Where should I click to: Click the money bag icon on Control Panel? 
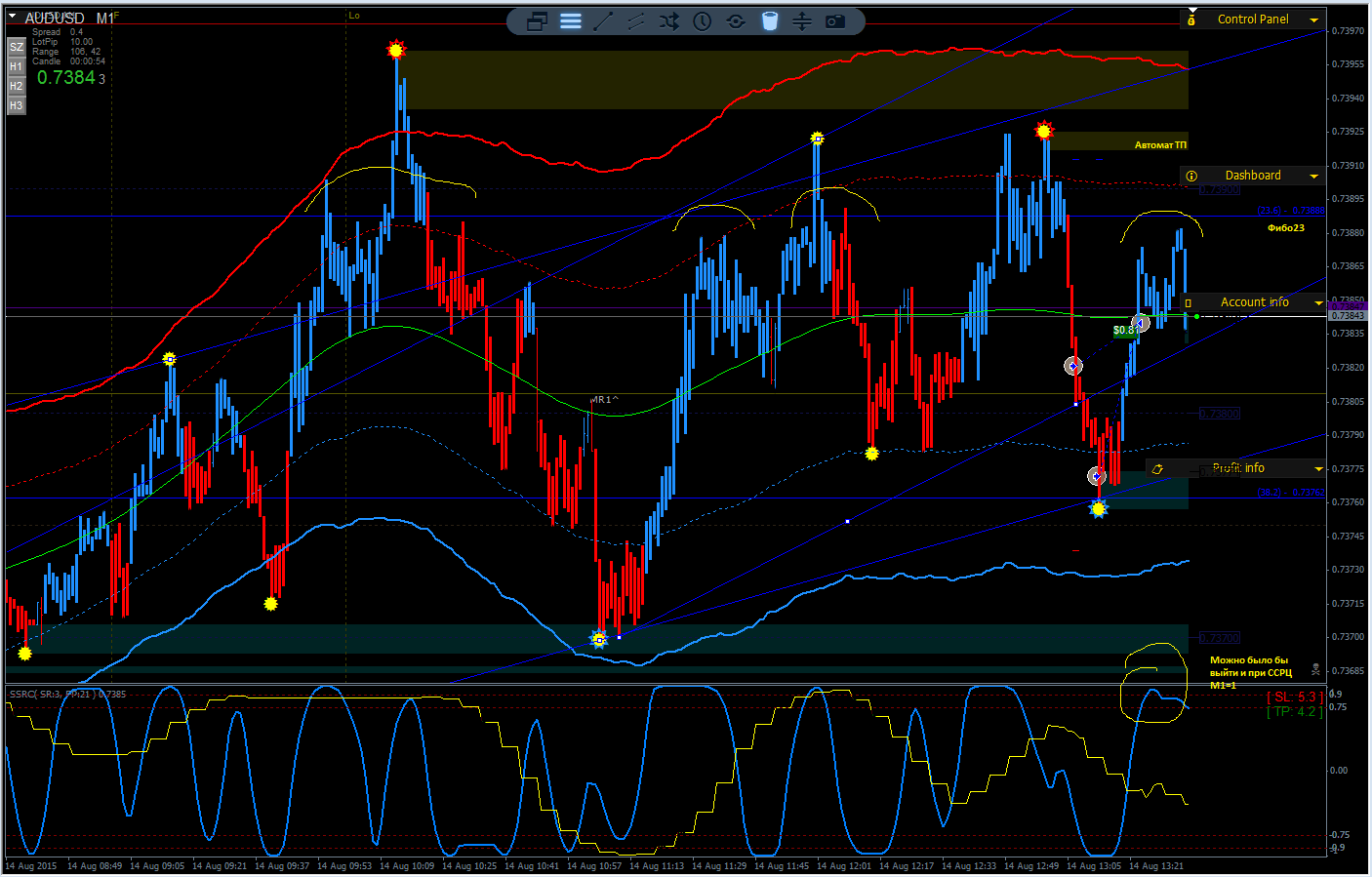coord(1191,20)
